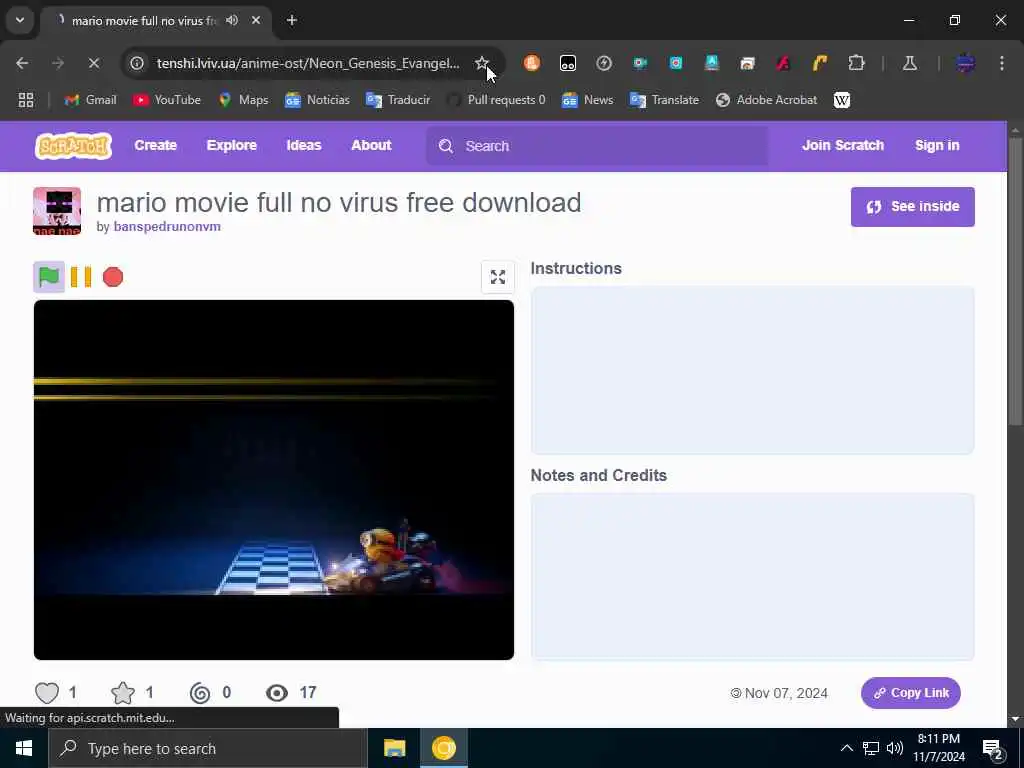The image size is (1024, 768).
Task: Click the Chrome taskbar icon
Action: (443, 748)
